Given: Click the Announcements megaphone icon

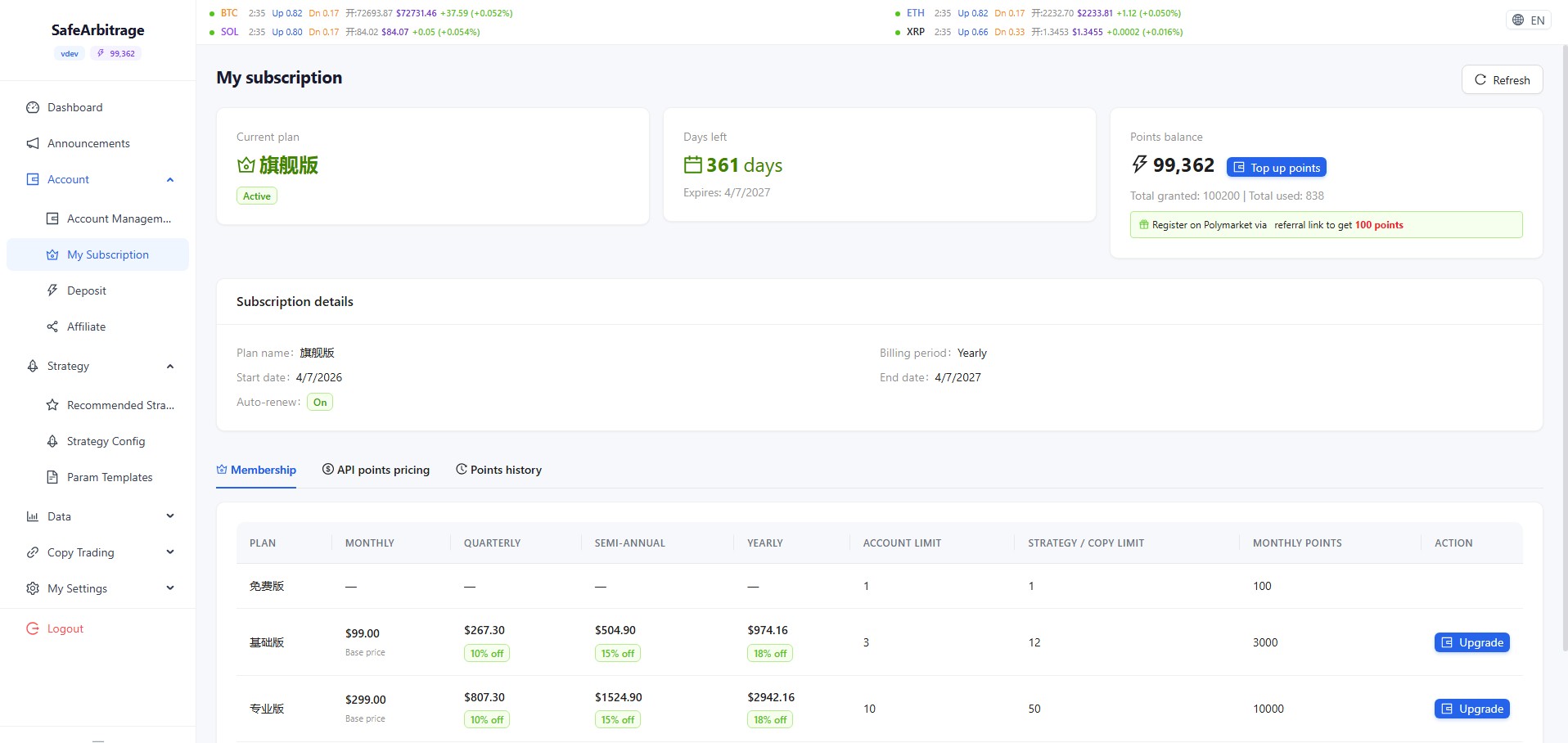Looking at the screenshot, I should point(33,143).
